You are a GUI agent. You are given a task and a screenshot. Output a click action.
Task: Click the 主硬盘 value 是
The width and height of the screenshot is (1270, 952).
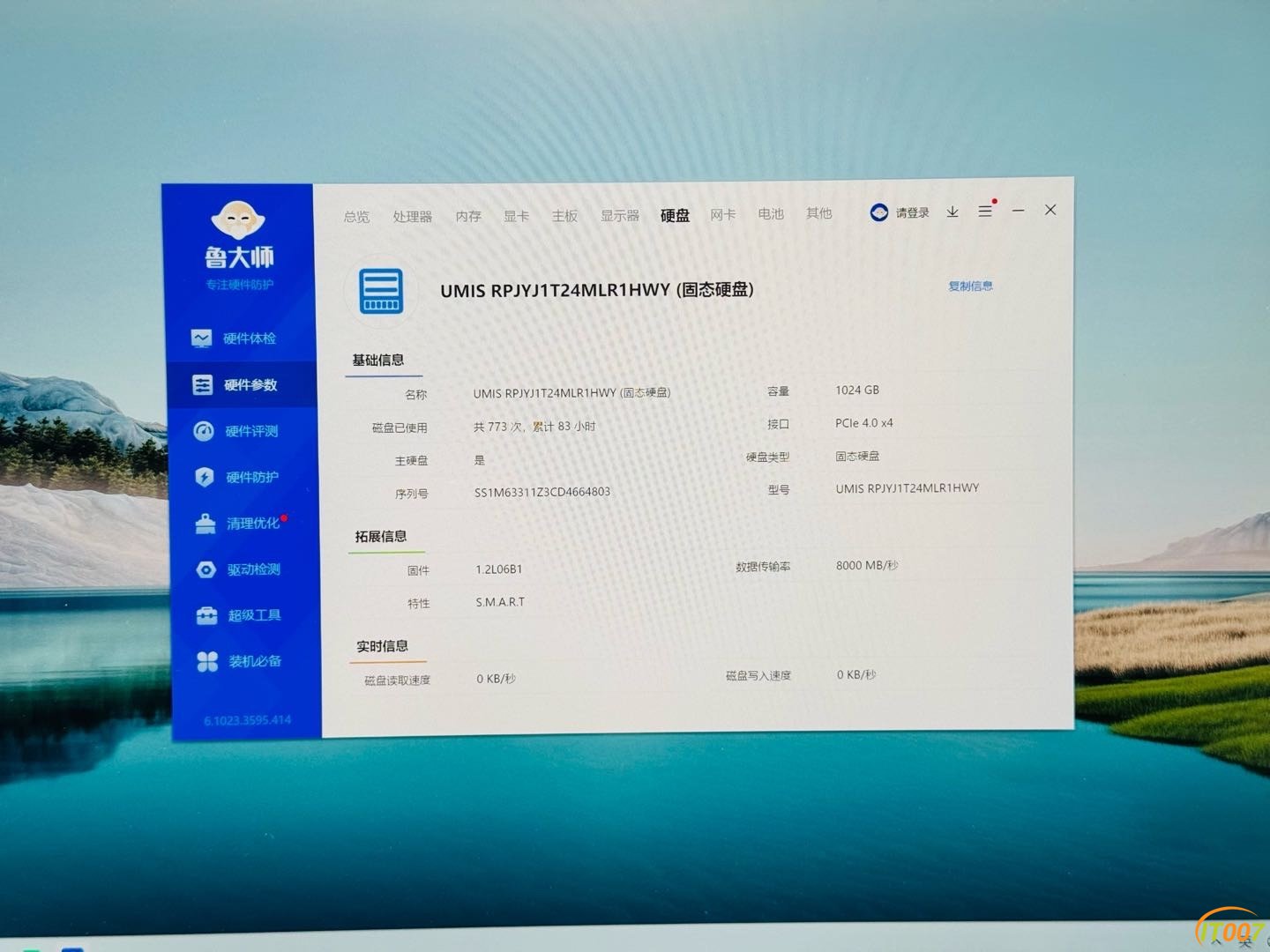coord(480,460)
